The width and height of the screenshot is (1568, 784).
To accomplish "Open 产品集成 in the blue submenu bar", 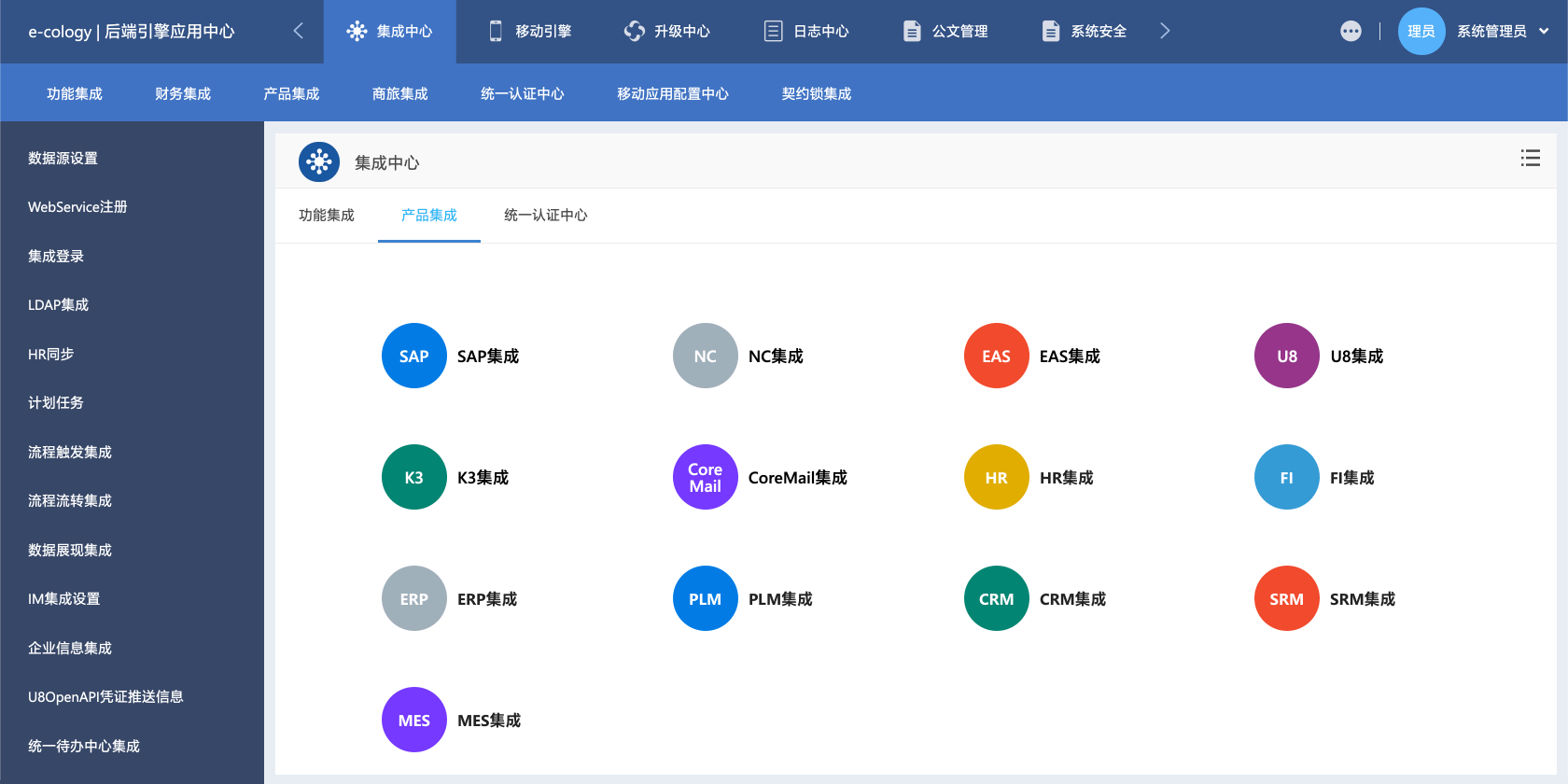I will (291, 93).
